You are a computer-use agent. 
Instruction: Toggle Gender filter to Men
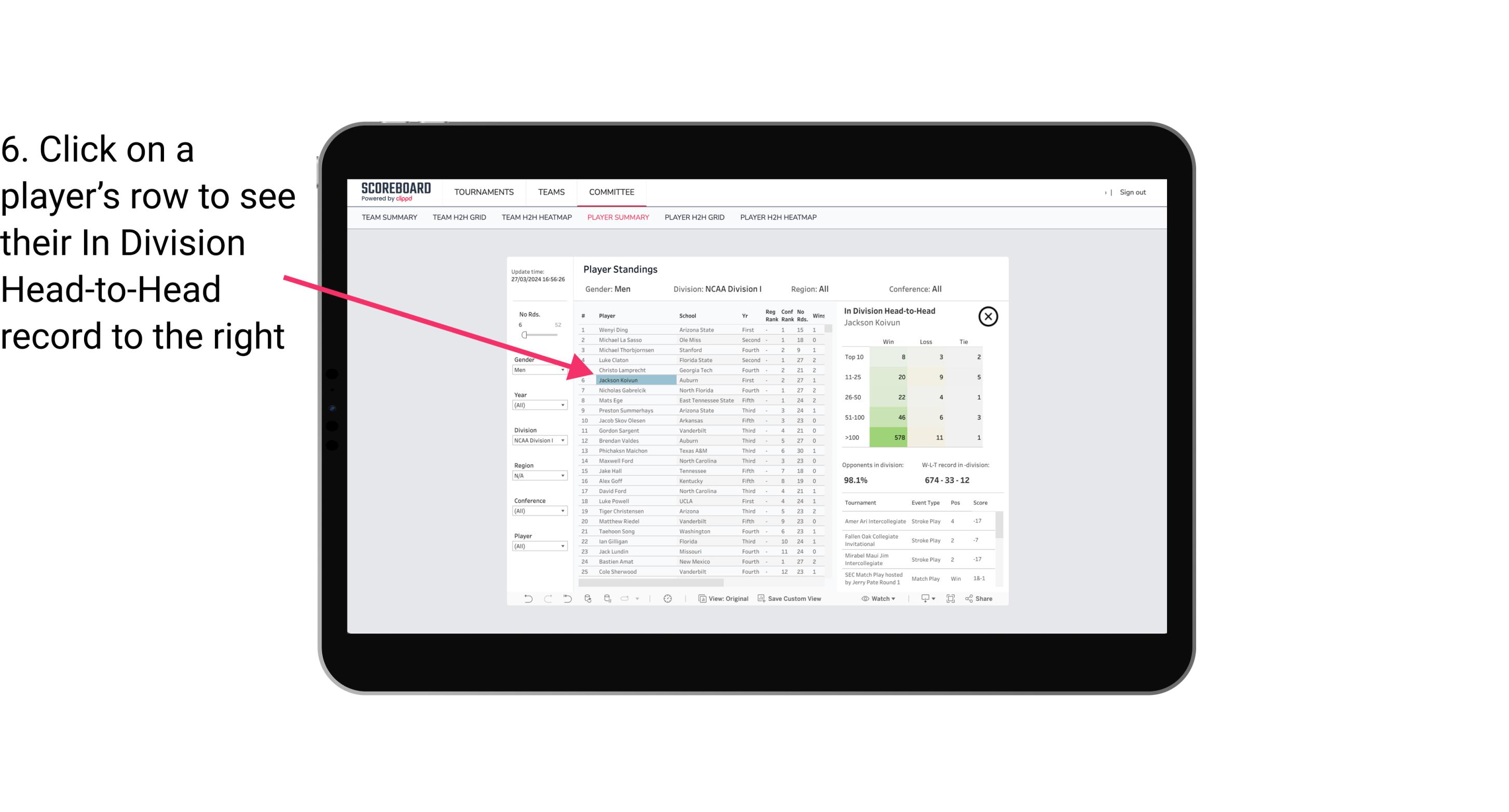(535, 371)
